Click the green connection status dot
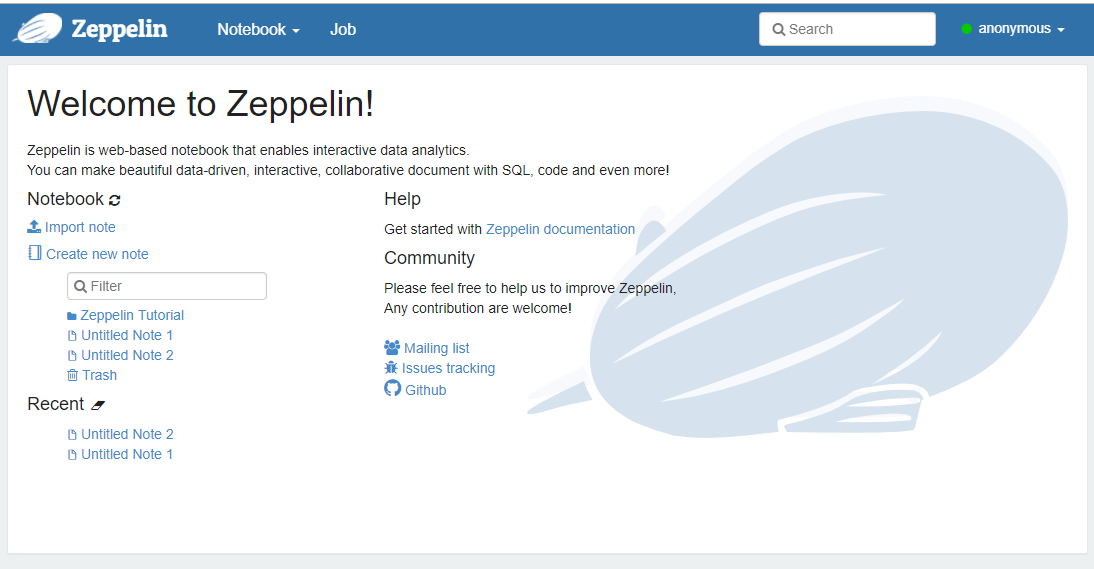The width and height of the screenshot is (1094, 569). pyautogui.click(x=966, y=29)
